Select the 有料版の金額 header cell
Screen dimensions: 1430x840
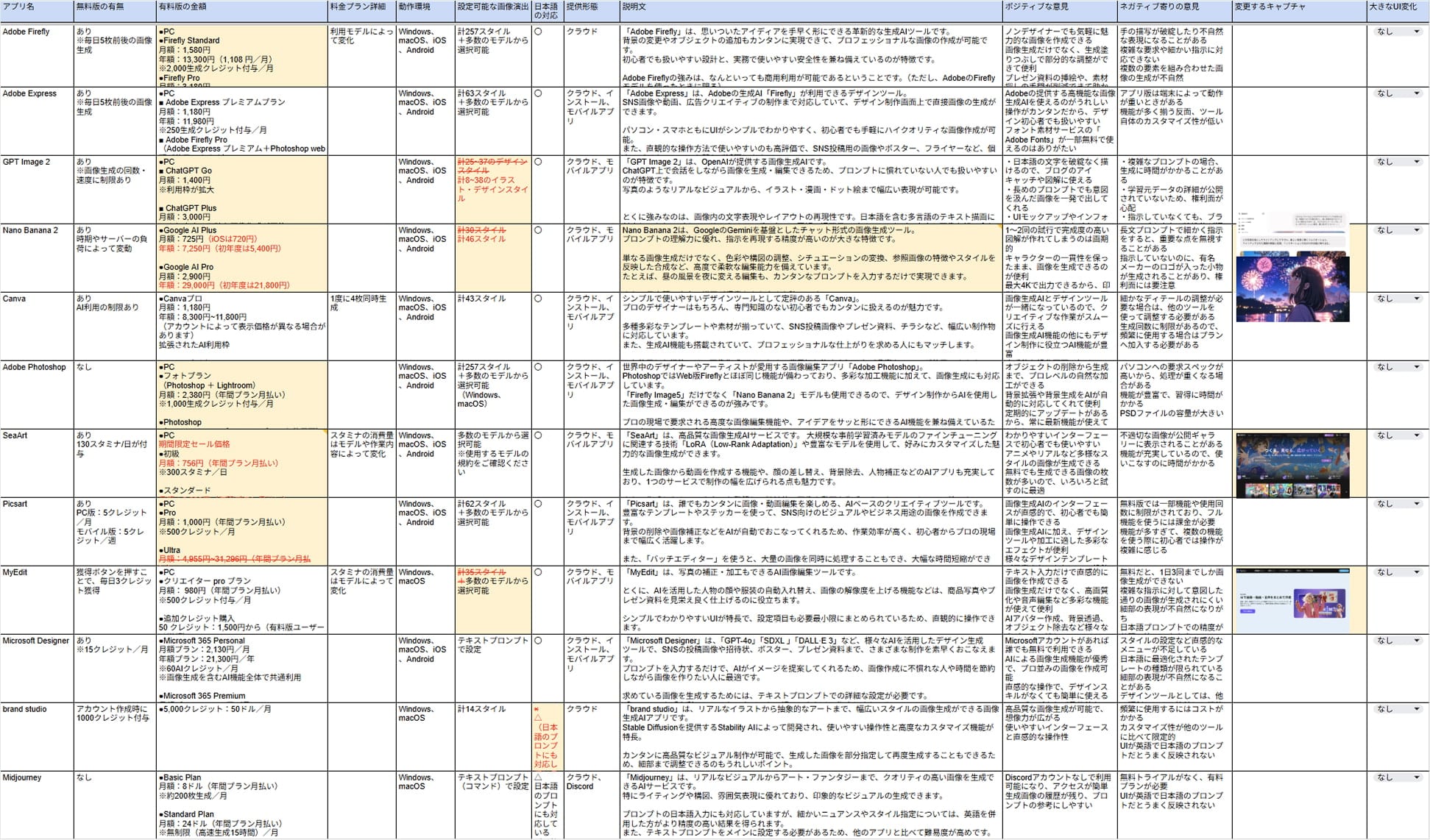coord(242,10)
